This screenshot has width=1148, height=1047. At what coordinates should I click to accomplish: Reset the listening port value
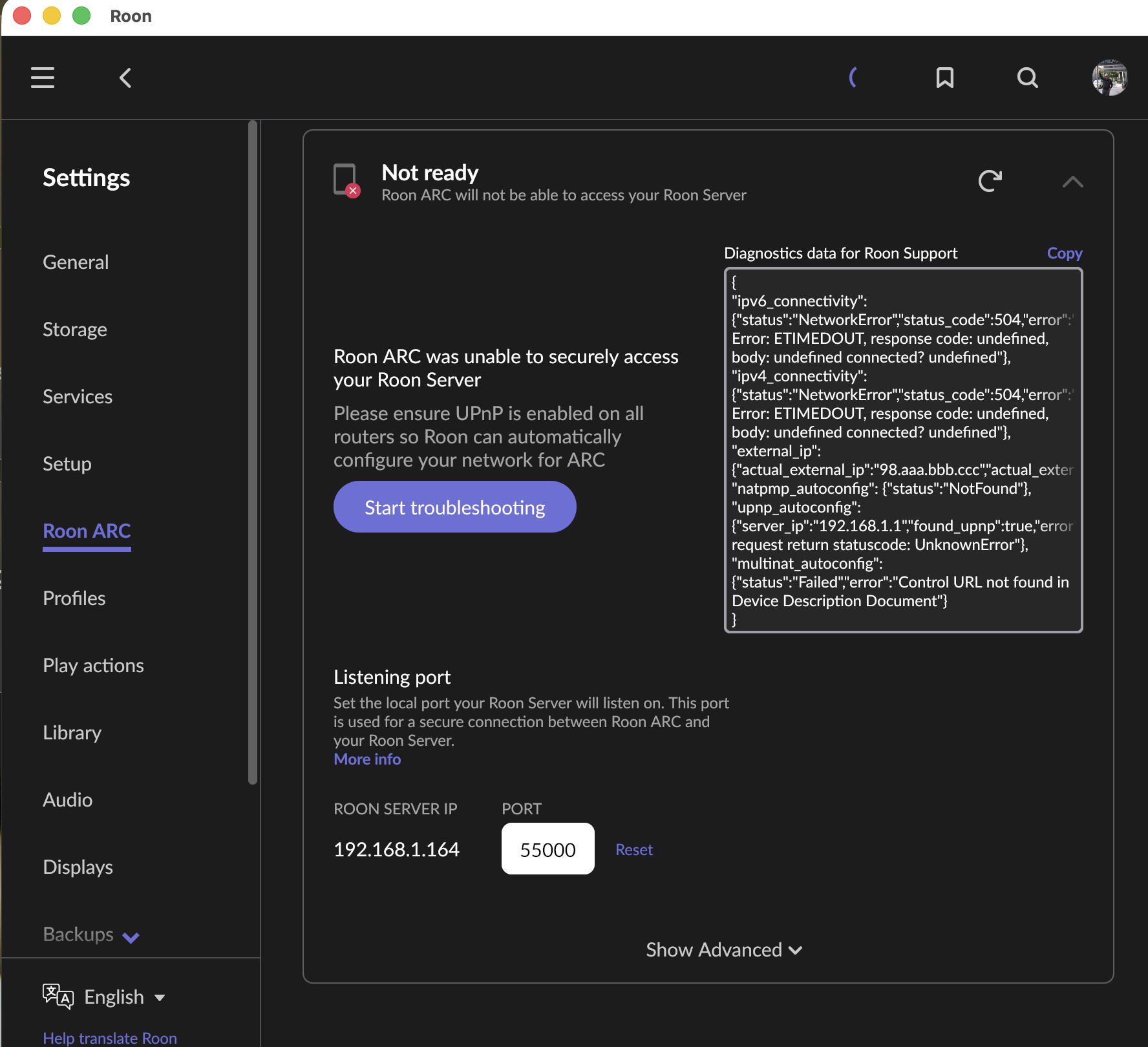pos(633,849)
